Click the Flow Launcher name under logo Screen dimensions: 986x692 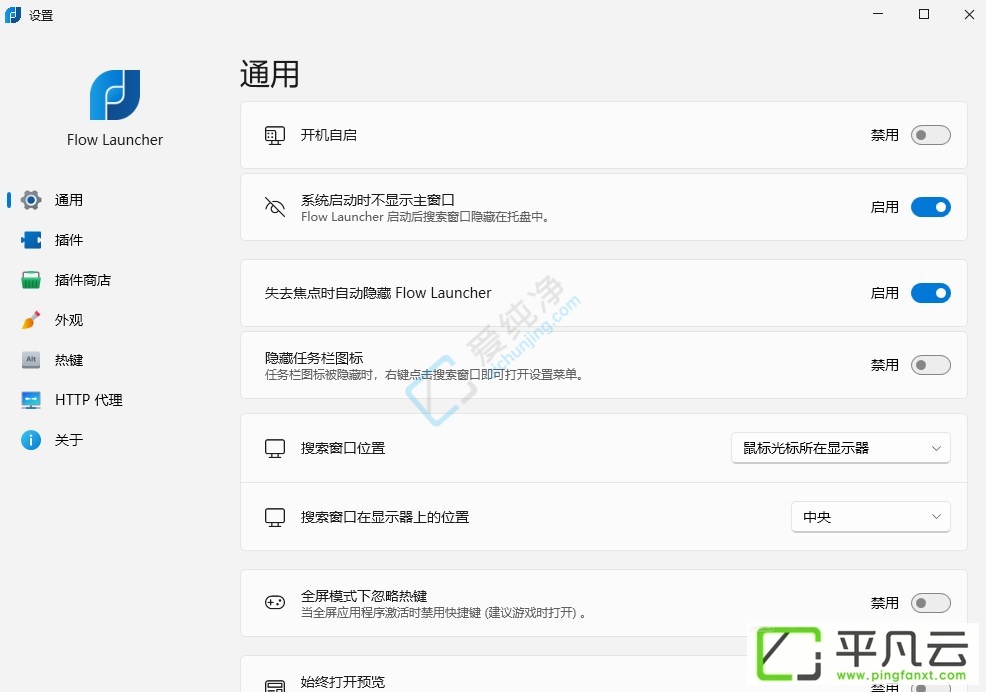point(115,140)
